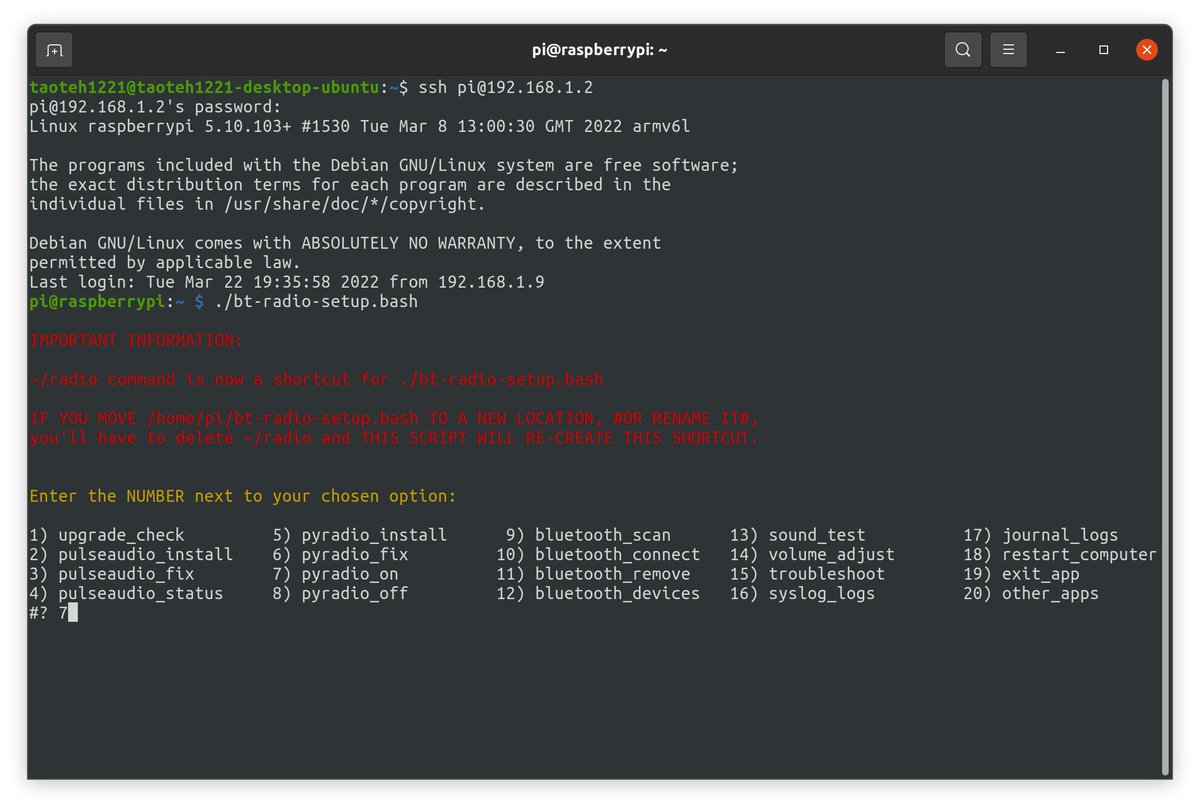
Task: Click the '13) sound_test' option text
Action: (798, 535)
